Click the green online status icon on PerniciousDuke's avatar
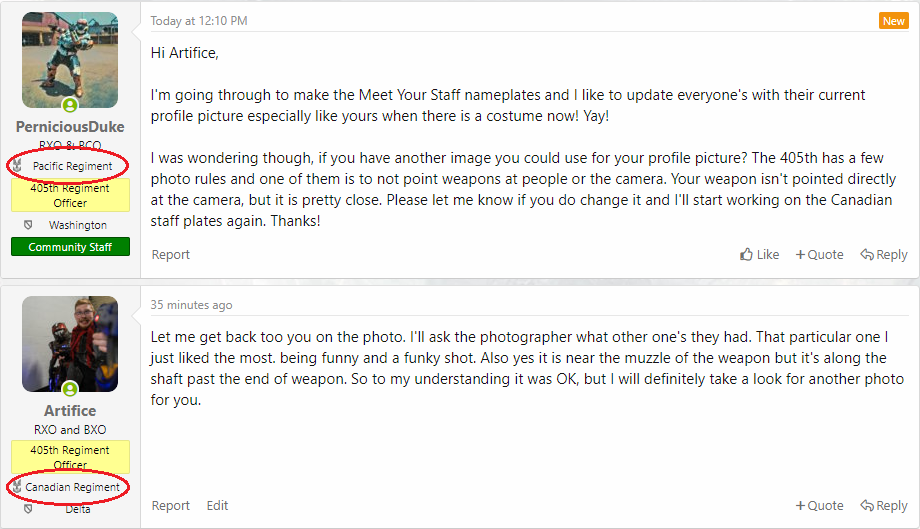The image size is (920, 529). click(70, 105)
